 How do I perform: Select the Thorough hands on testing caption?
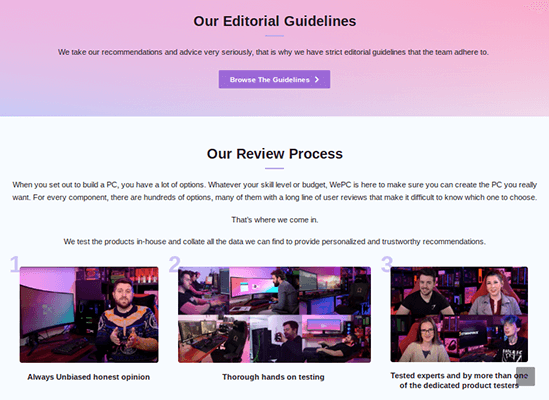273,377
